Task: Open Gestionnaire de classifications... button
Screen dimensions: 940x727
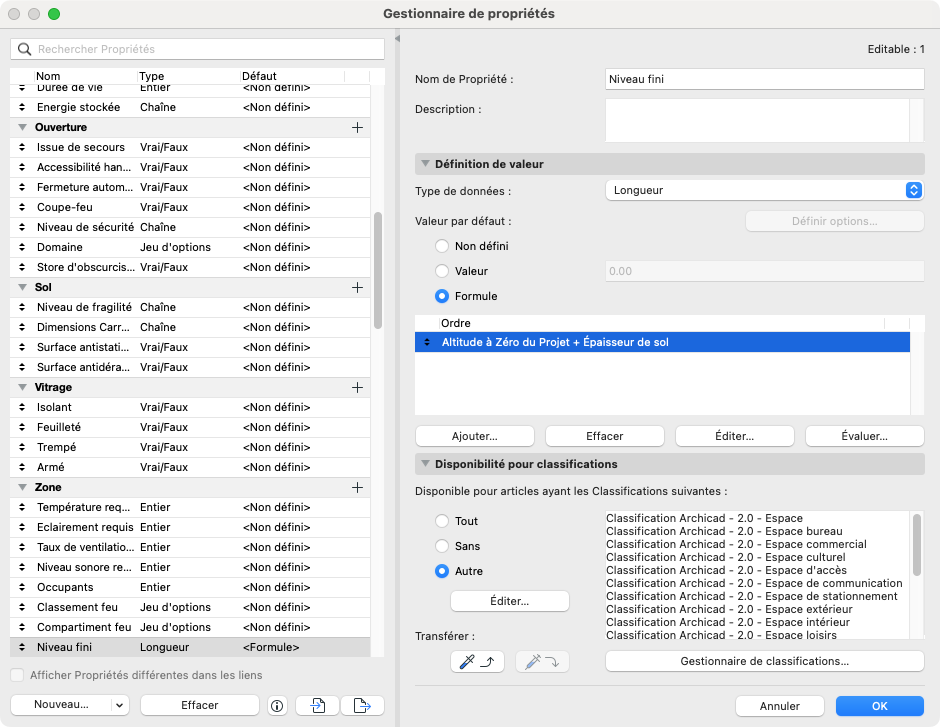Action: (764, 662)
